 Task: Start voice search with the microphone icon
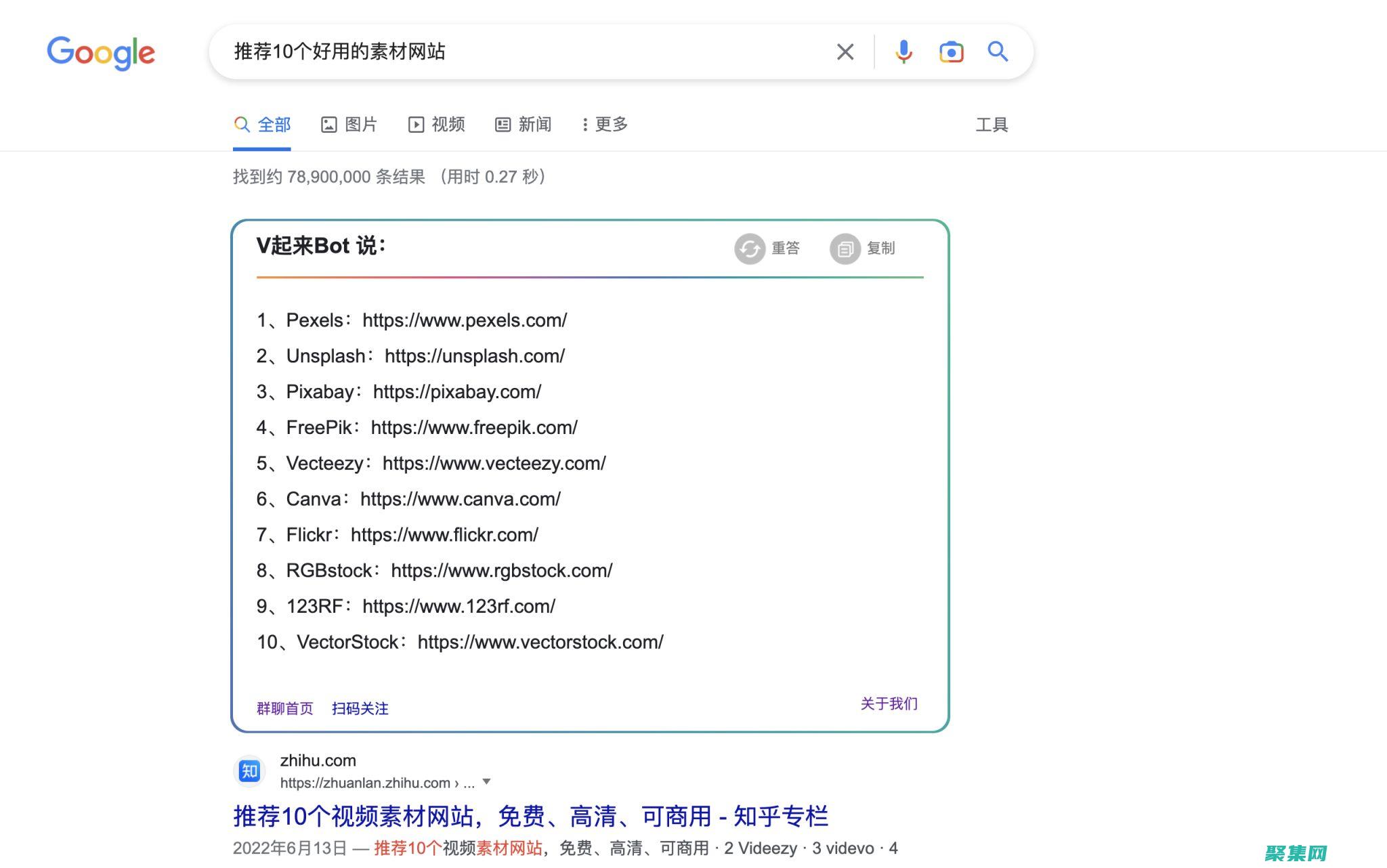pyautogui.click(x=903, y=51)
